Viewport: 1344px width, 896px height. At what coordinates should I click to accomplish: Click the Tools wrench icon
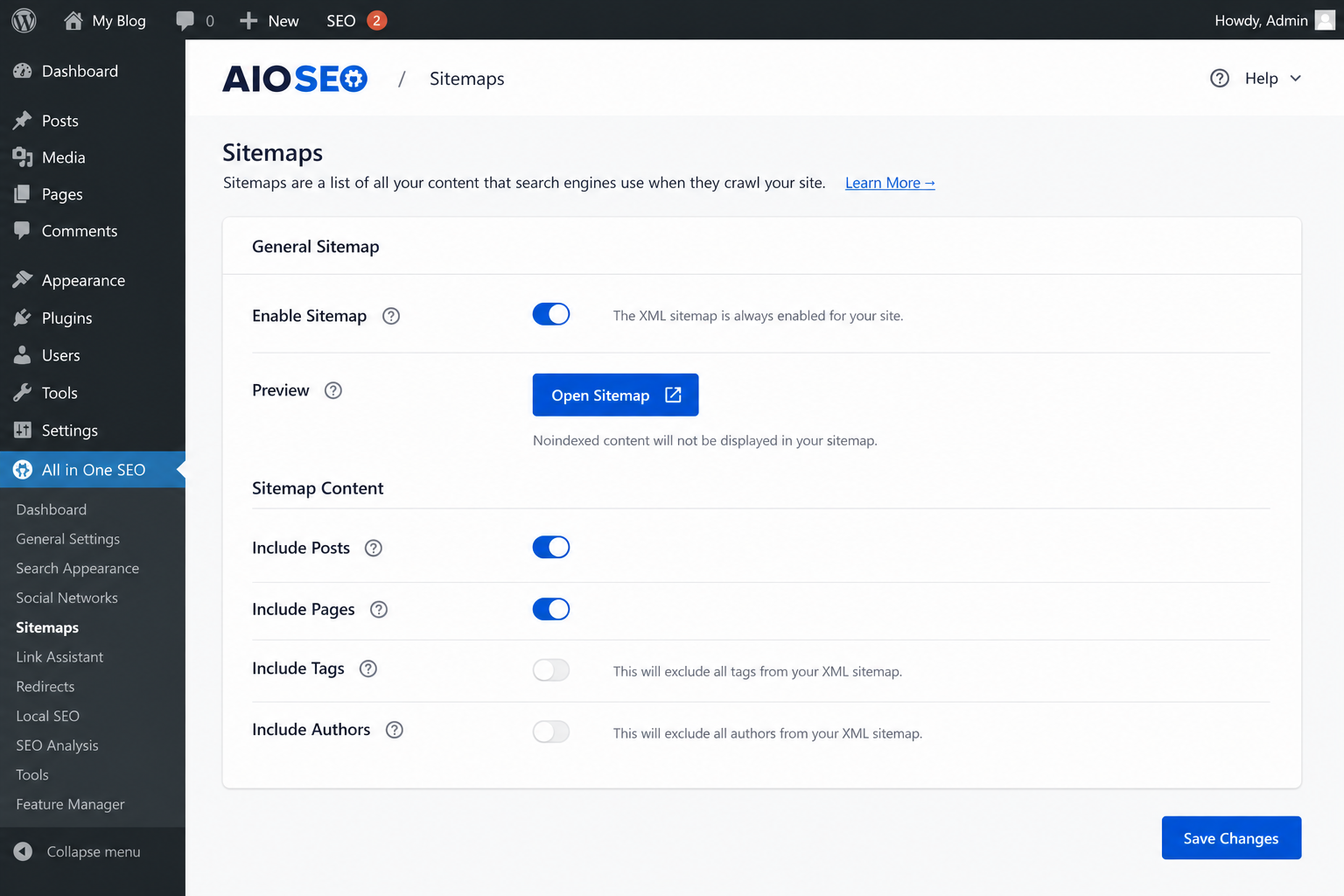23,393
